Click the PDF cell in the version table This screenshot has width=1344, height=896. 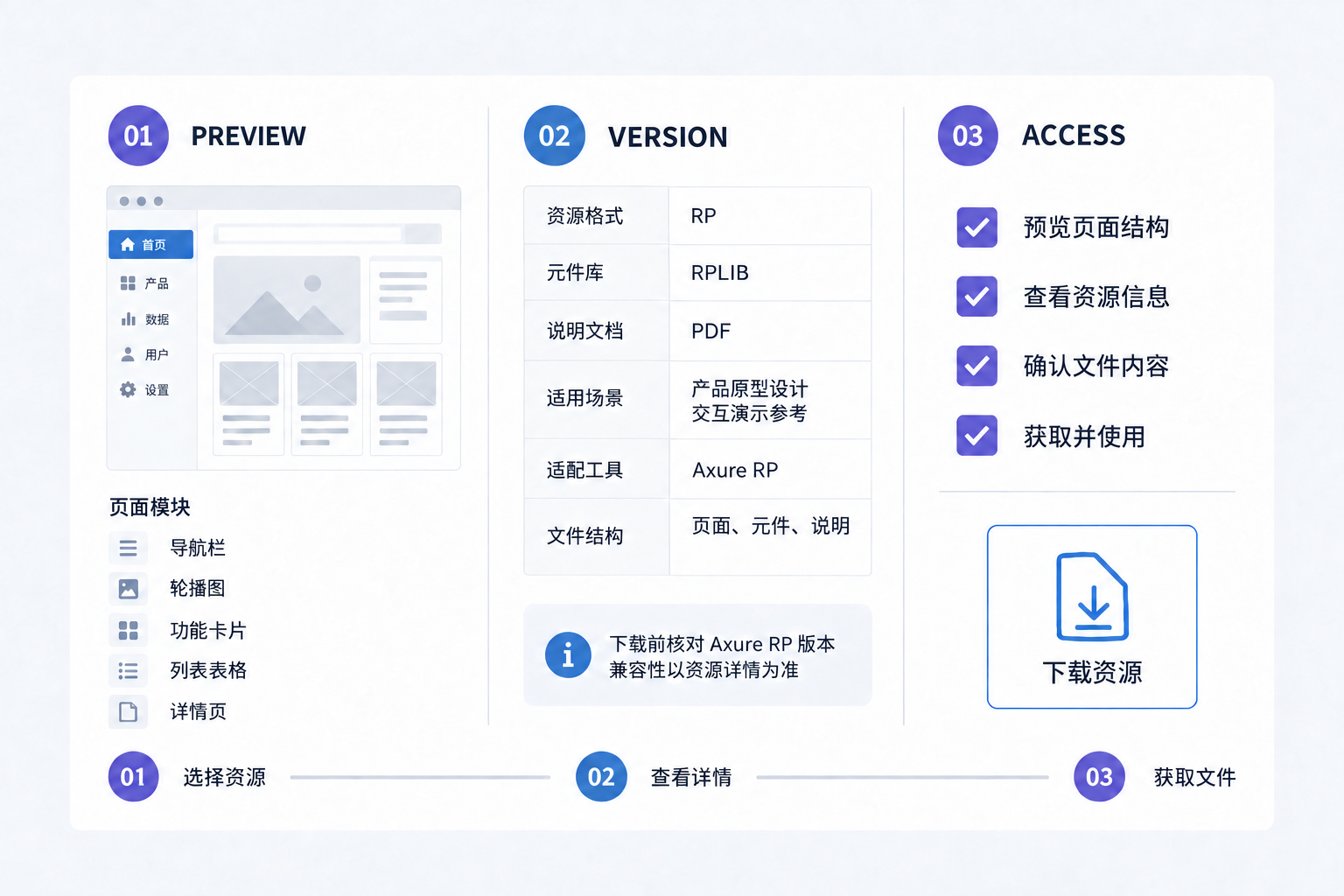[770, 331]
